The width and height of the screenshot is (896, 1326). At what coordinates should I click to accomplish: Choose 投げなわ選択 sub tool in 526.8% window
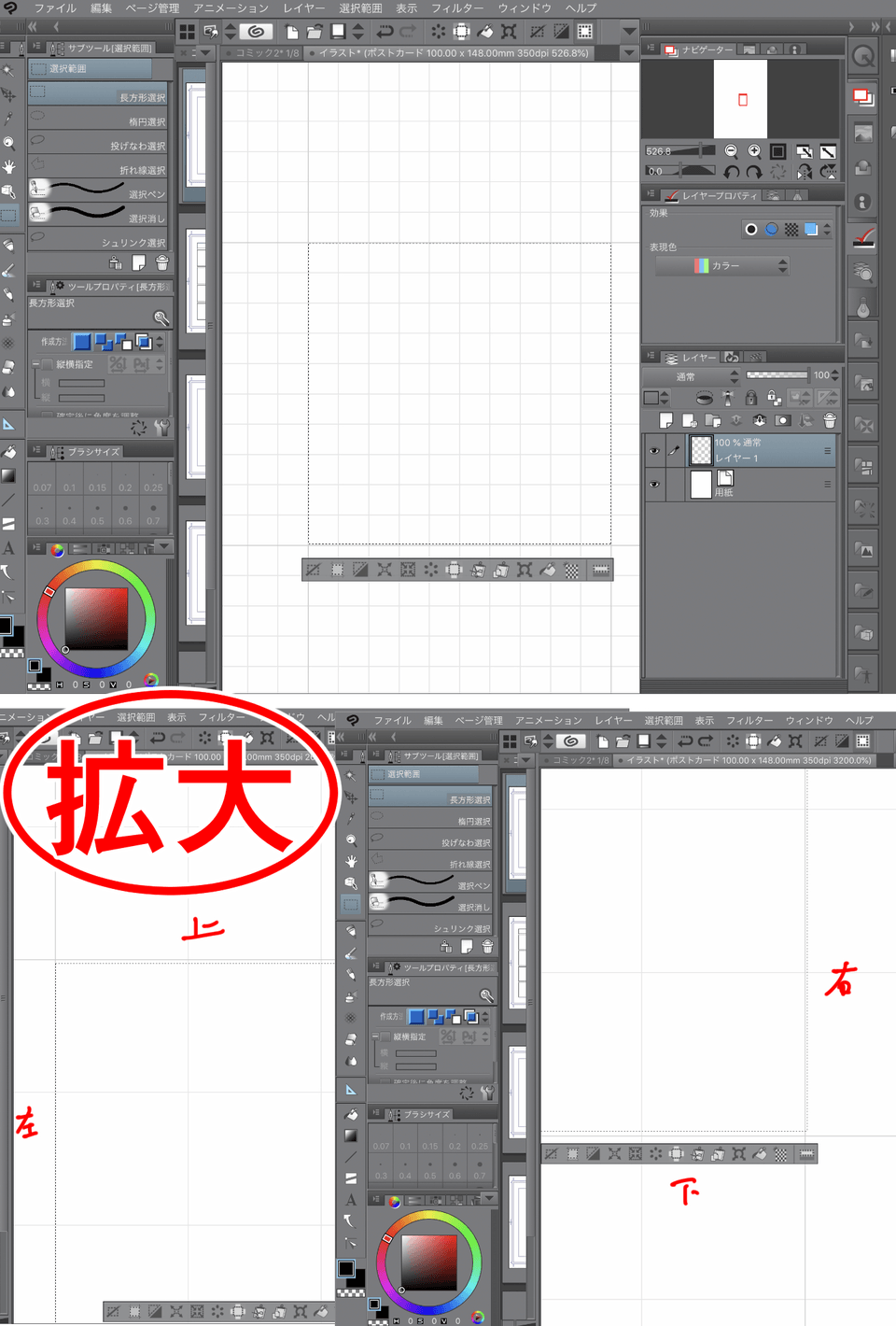pos(99,144)
